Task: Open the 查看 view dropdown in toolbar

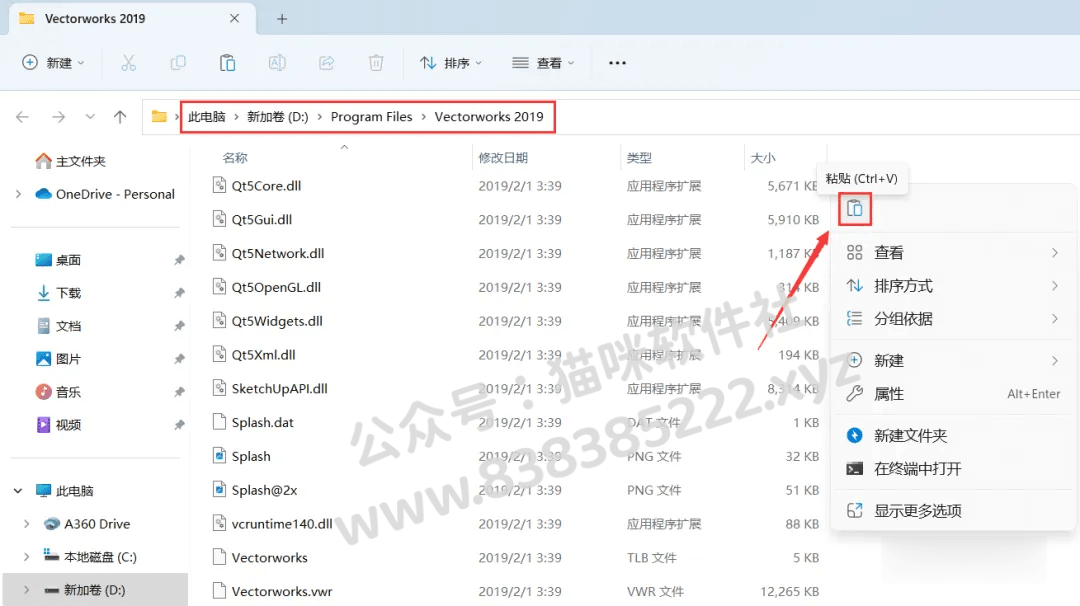Action: click(x=543, y=63)
